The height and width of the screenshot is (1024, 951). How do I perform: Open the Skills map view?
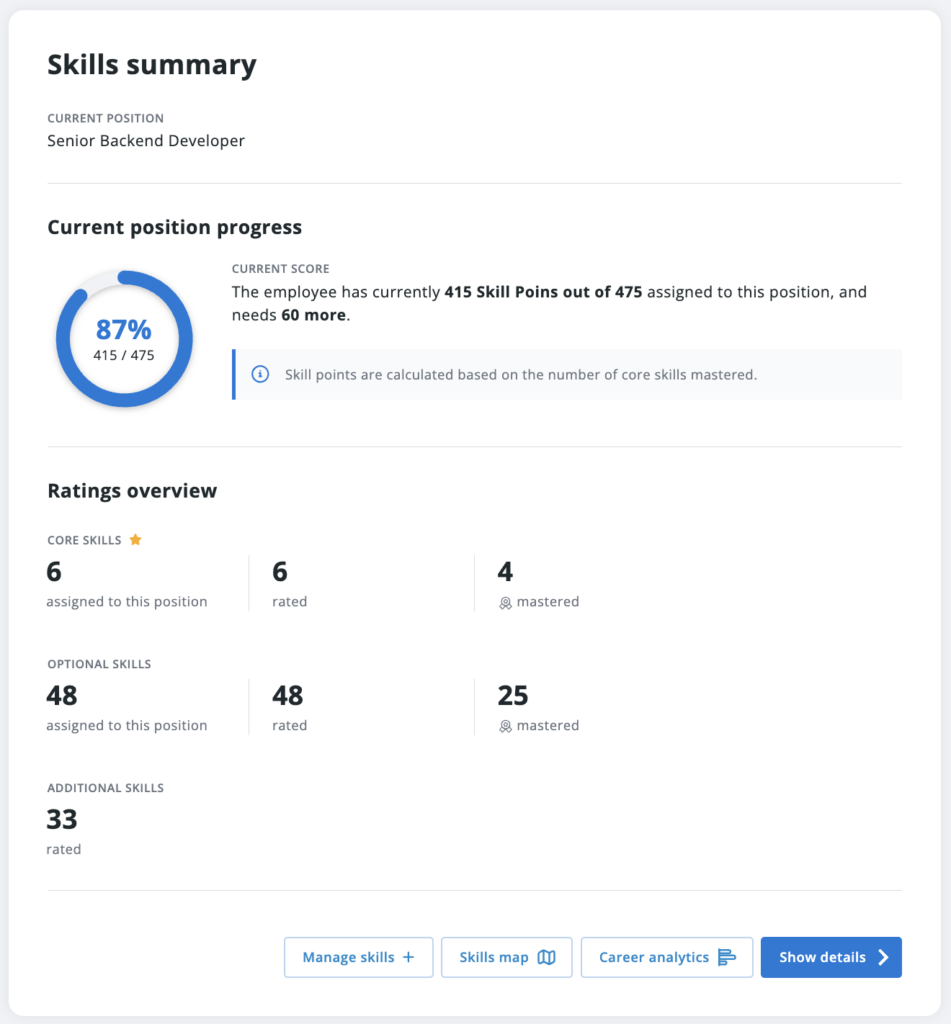pos(506,957)
